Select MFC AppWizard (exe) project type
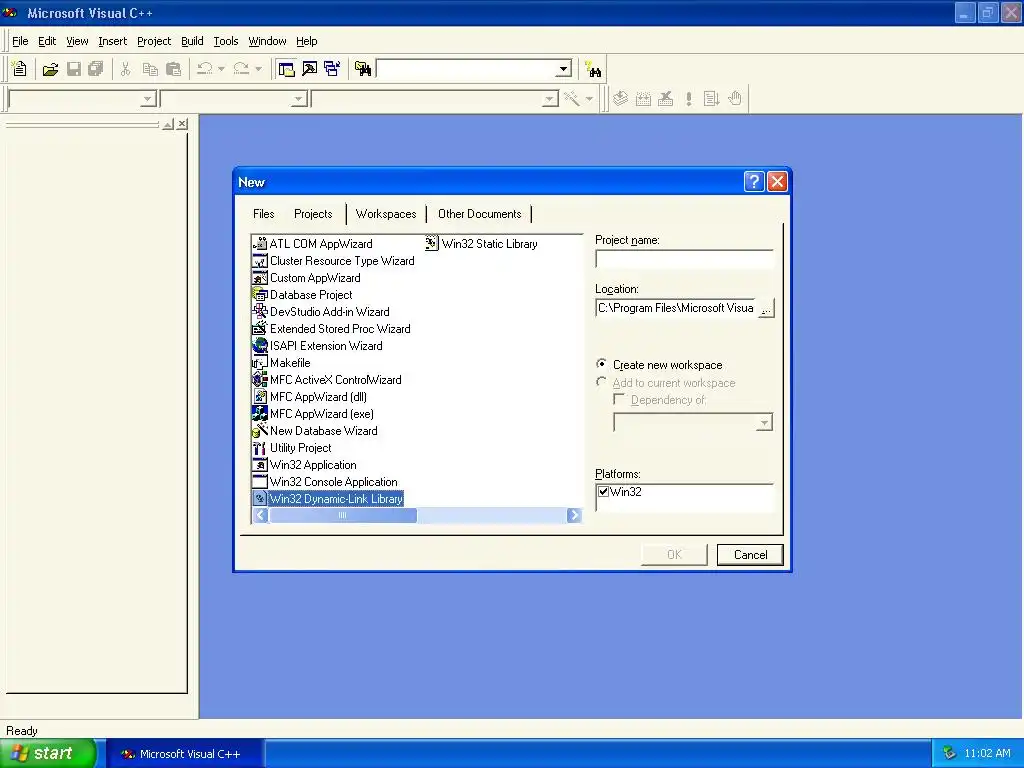The height and width of the screenshot is (768, 1024). tap(313, 413)
